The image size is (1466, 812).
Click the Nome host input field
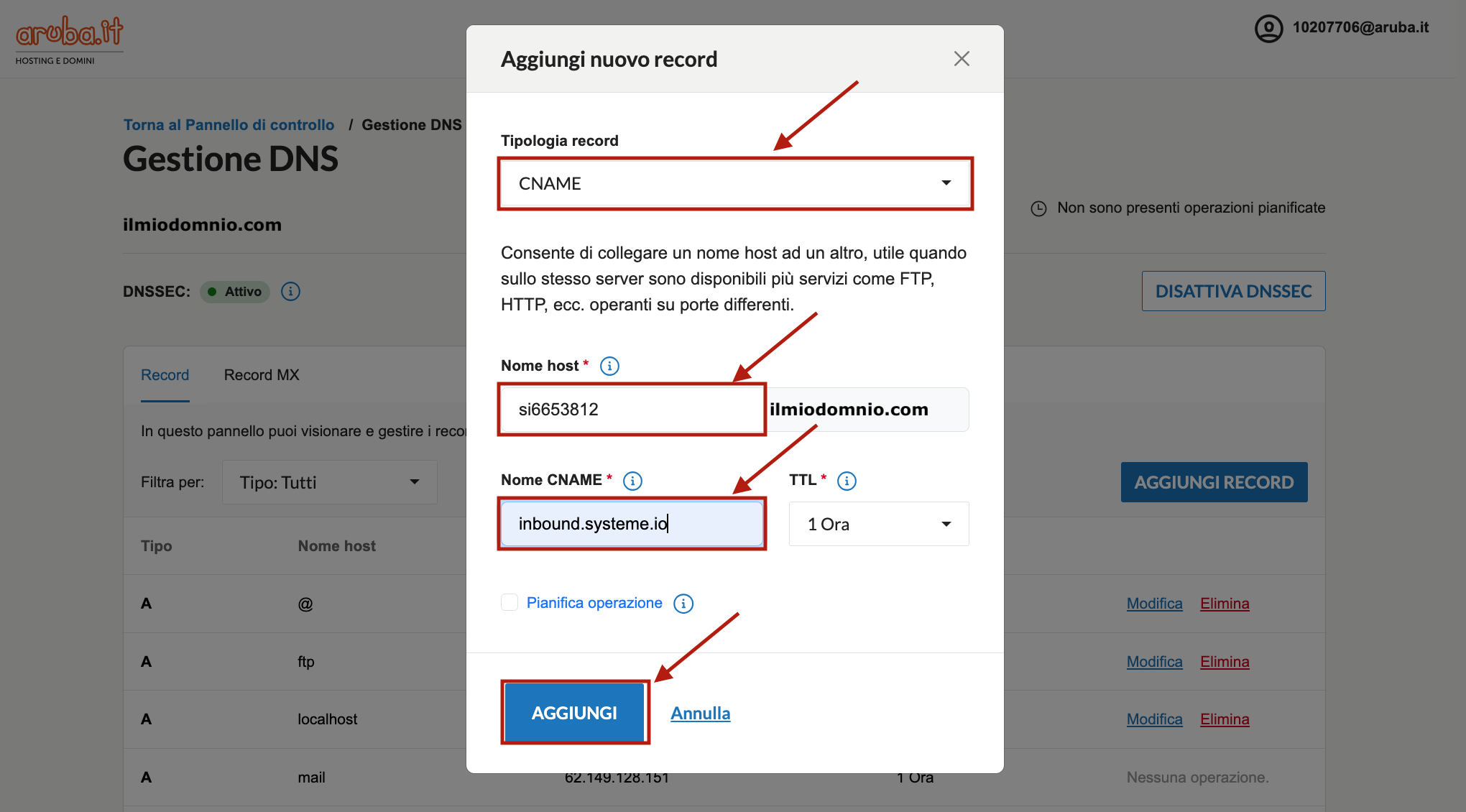632,410
